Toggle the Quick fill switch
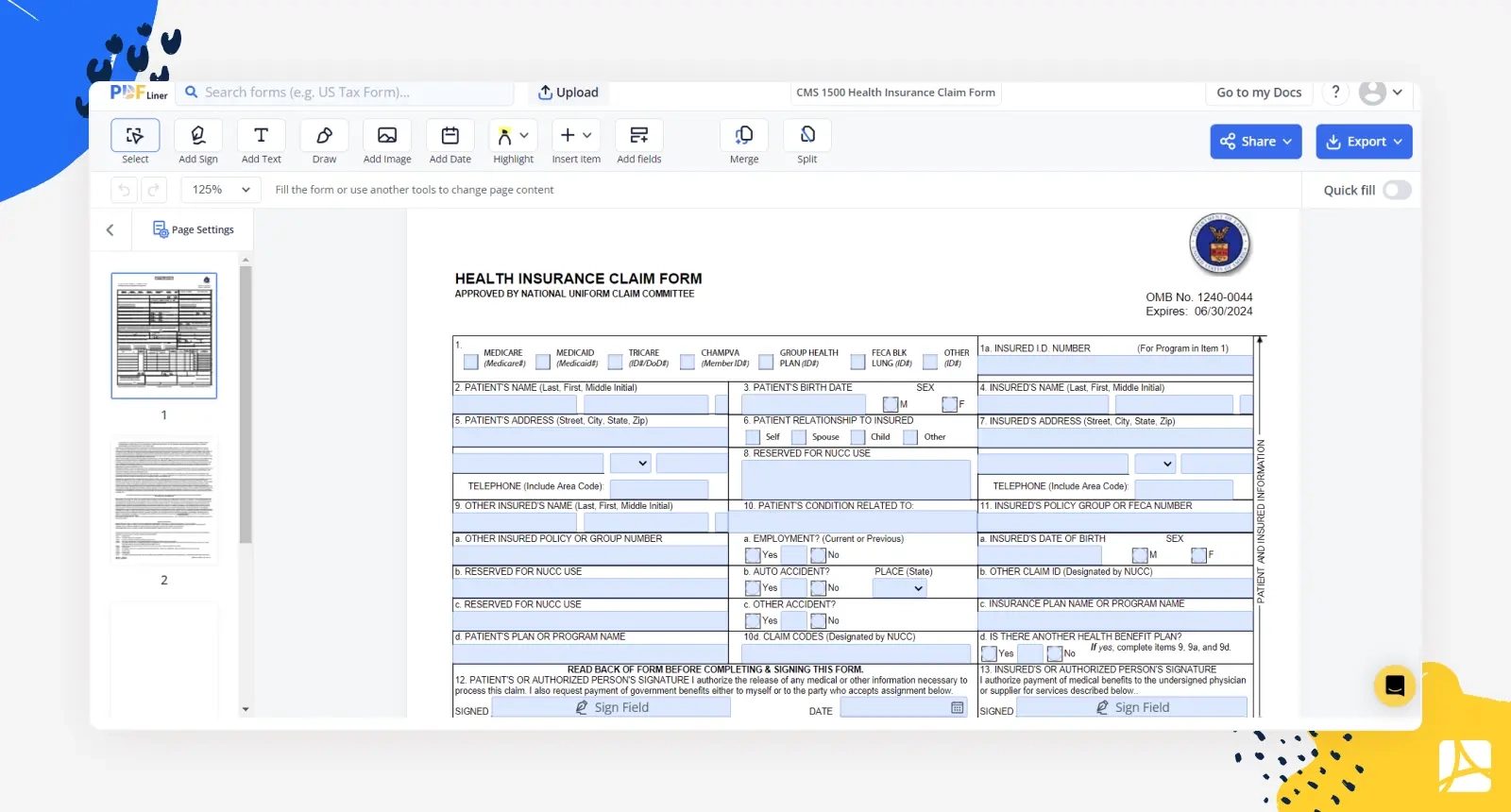 point(1397,190)
